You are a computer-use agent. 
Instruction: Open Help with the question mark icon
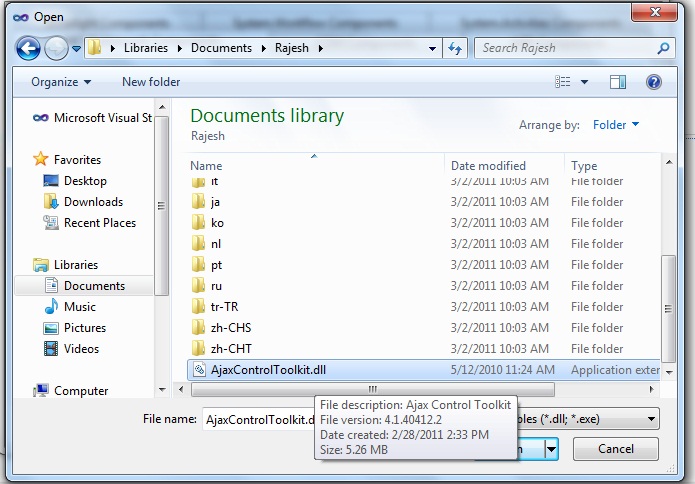(x=654, y=82)
